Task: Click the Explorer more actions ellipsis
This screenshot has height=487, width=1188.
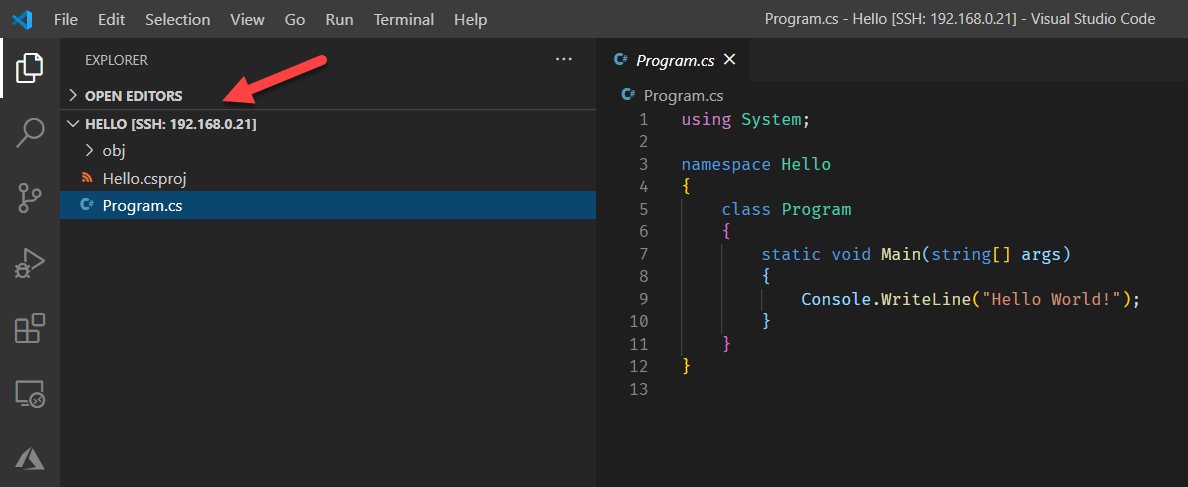Action: pos(564,60)
